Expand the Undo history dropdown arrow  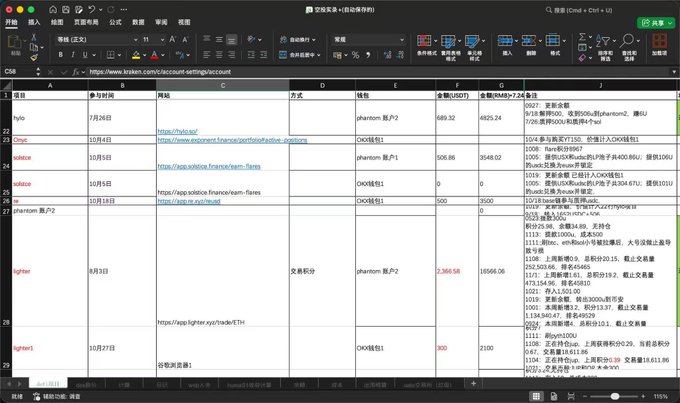pyautogui.click(x=101, y=10)
